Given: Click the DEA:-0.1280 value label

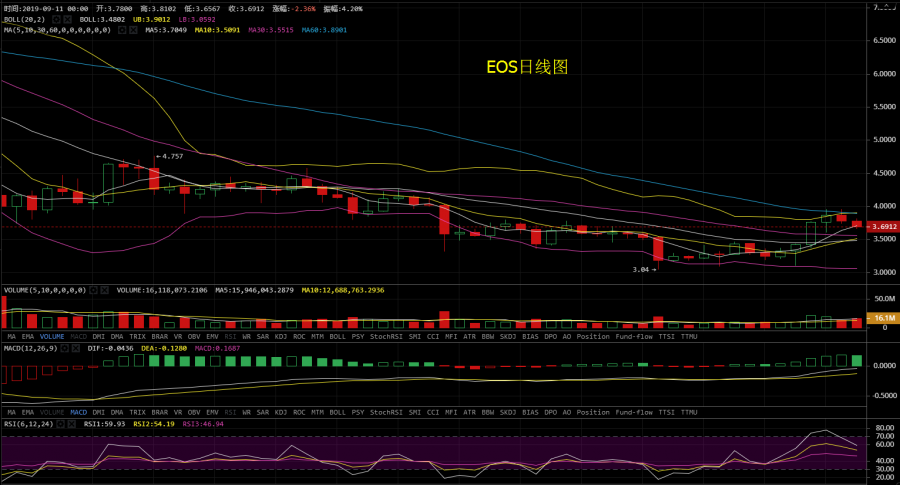Looking at the screenshot, I should point(164,348).
